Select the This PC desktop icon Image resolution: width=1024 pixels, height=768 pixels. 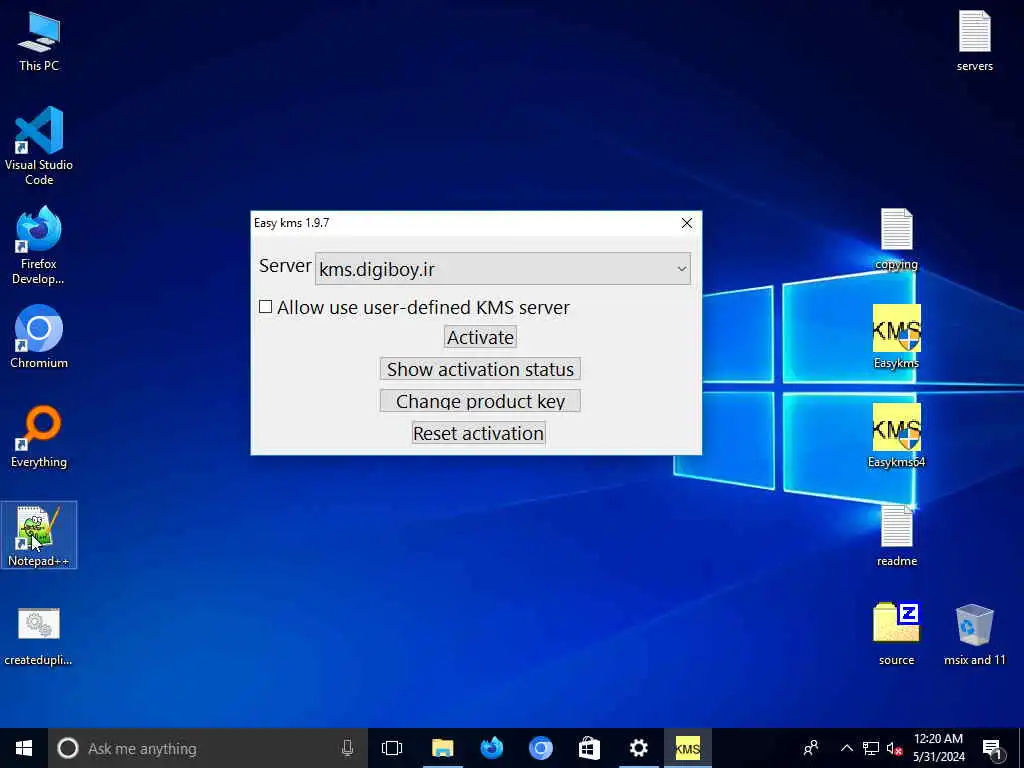click(39, 41)
